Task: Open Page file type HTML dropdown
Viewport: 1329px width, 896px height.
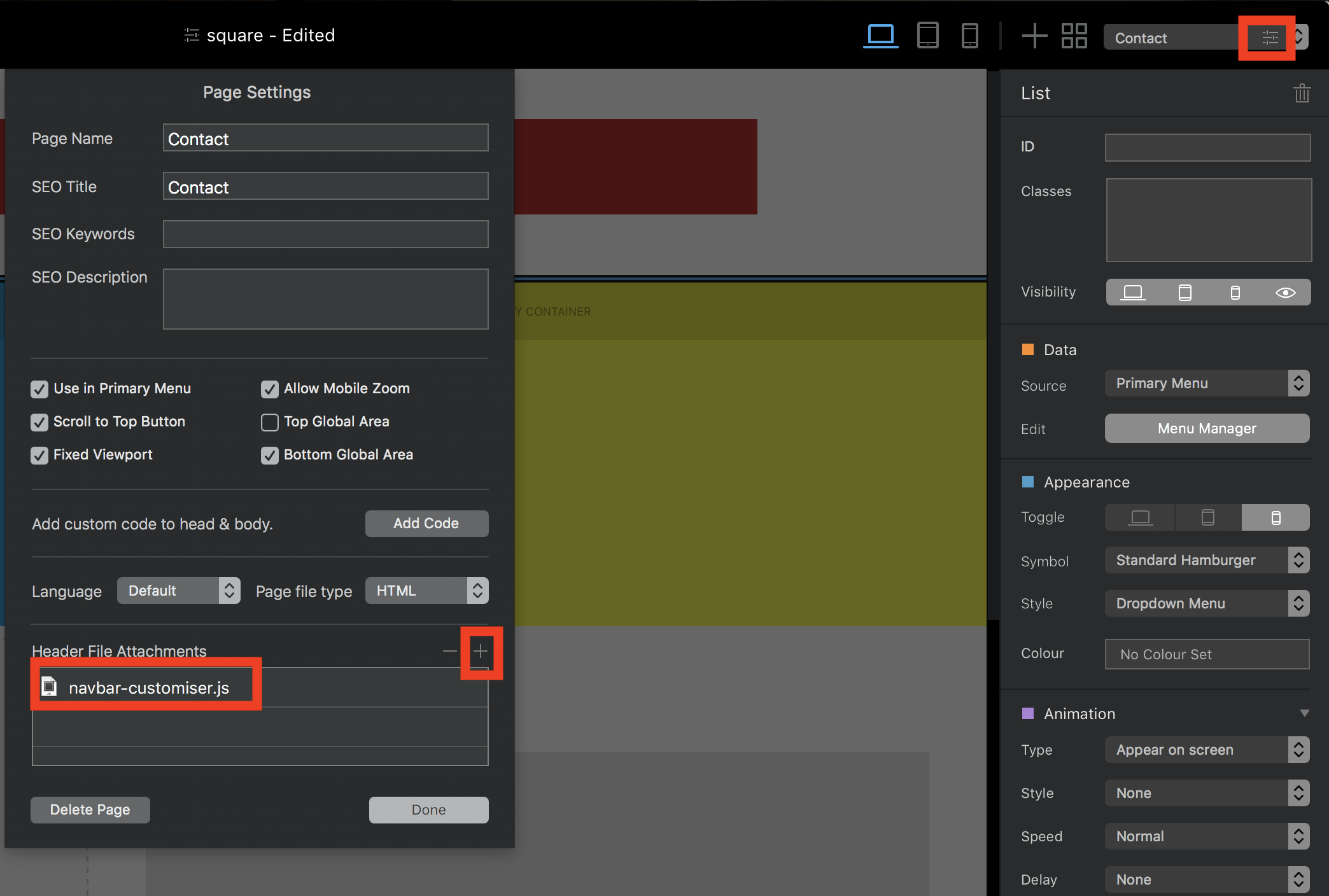Action: pyautogui.click(x=426, y=591)
